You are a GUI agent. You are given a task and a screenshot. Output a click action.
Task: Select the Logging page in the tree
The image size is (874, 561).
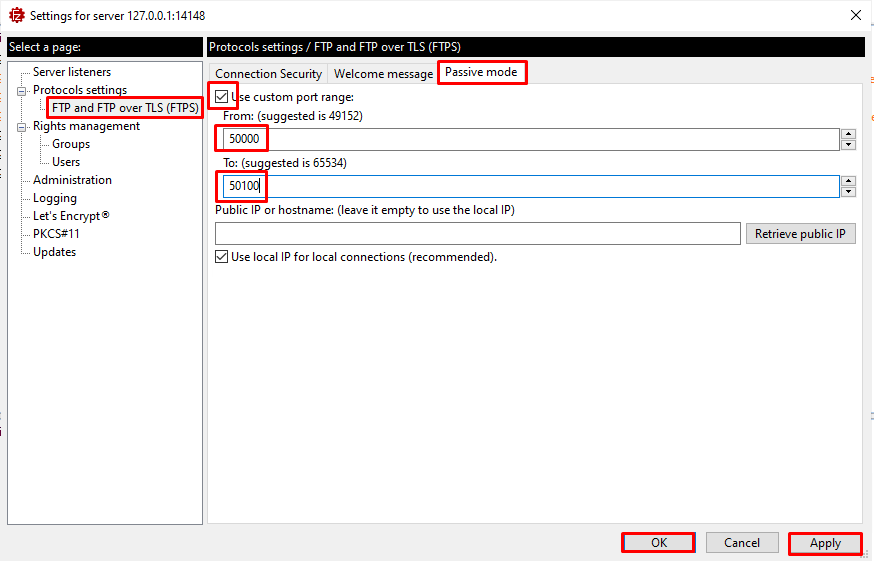55,198
